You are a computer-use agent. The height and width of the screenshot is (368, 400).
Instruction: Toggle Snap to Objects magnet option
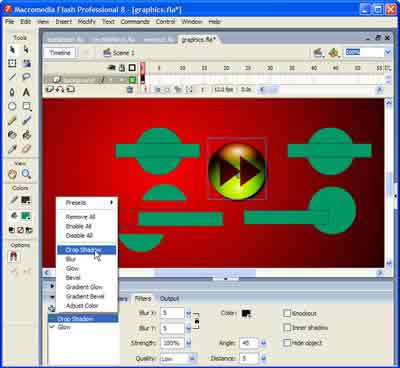click(14, 257)
